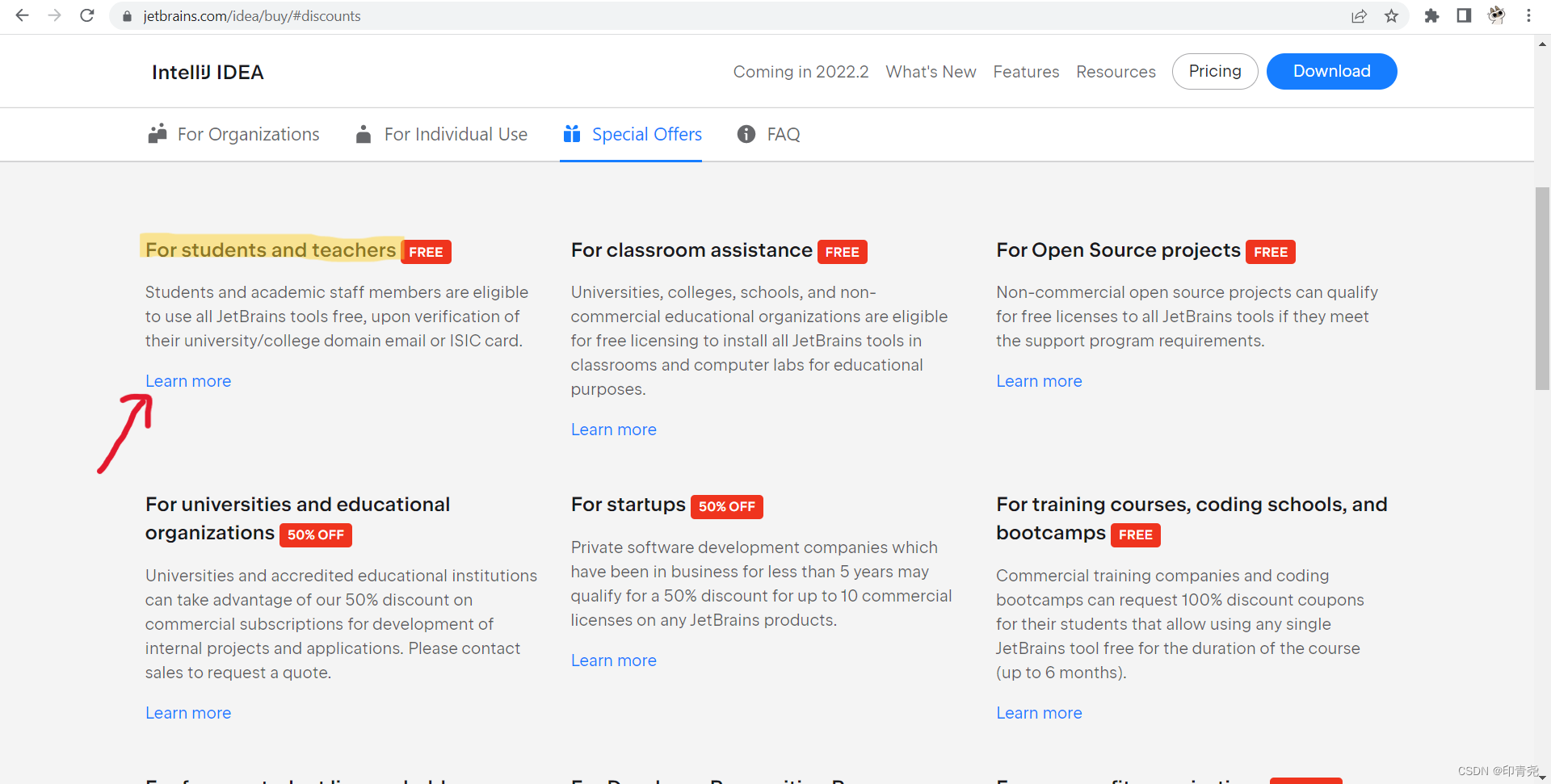Open Chrome three-dot menu
1551x784 pixels.
coord(1528,16)
